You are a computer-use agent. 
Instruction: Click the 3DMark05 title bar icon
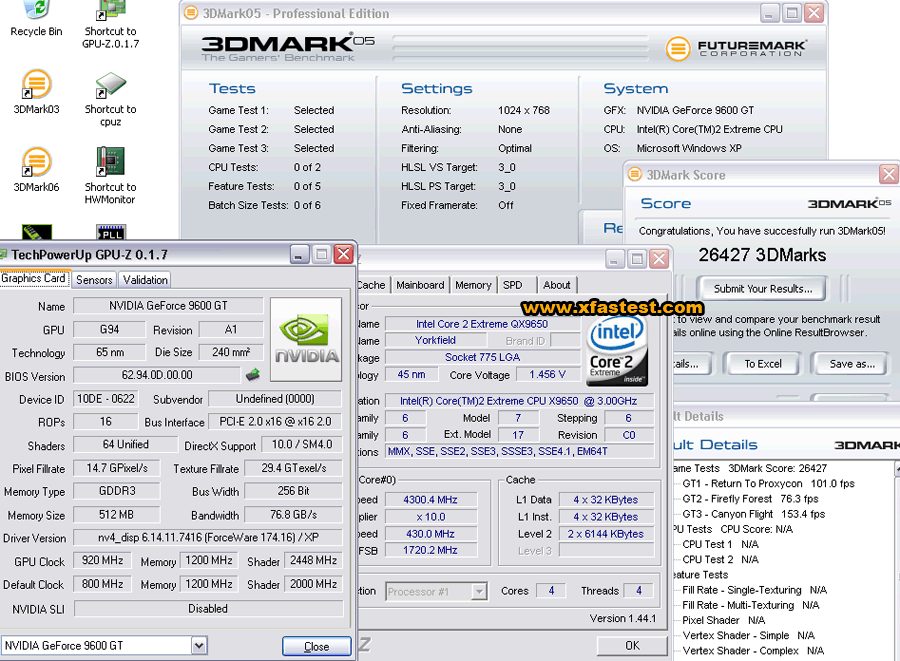click(191, 13)
